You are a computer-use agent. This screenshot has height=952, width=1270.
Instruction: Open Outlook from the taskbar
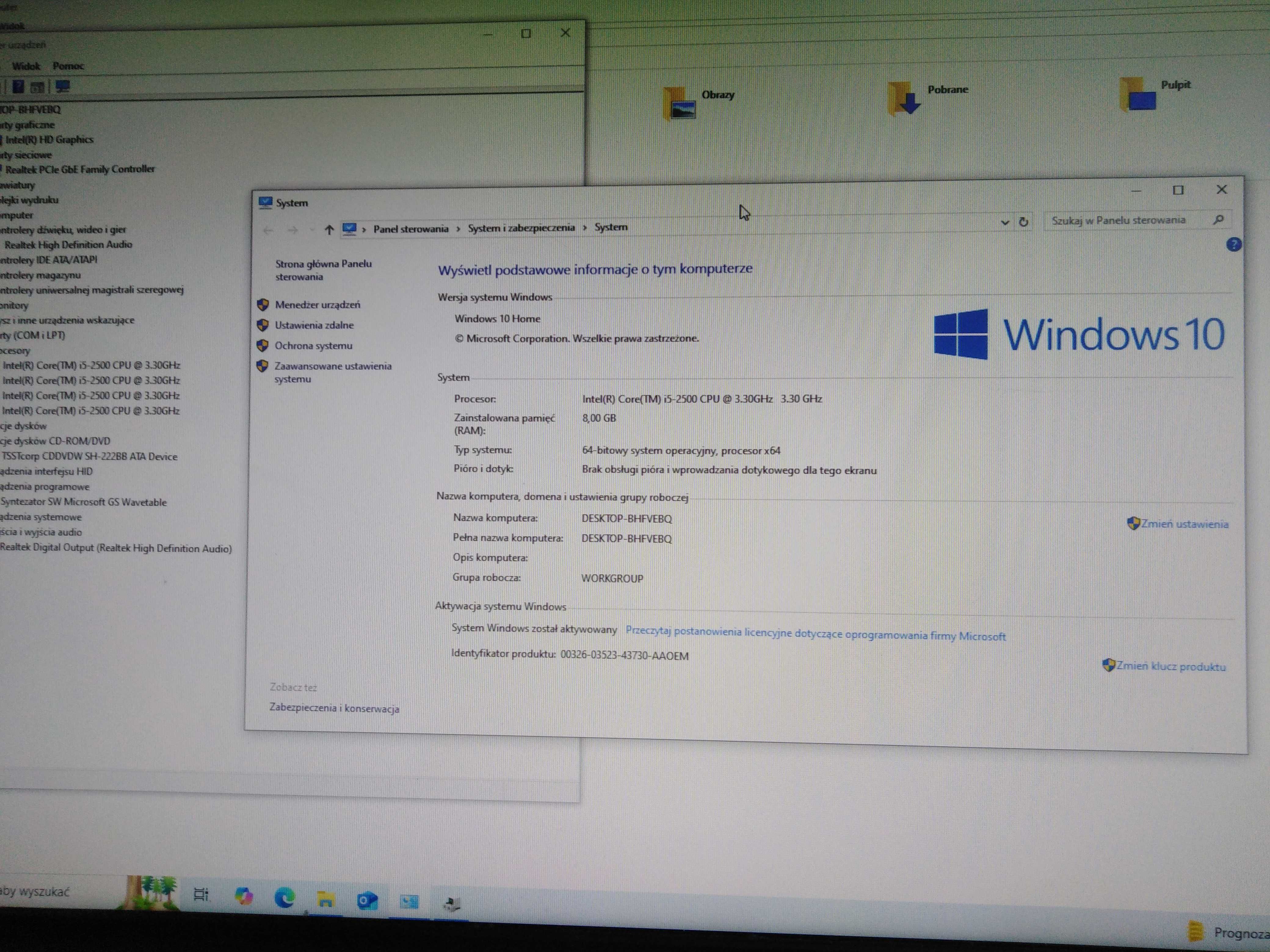coord(368,900)
